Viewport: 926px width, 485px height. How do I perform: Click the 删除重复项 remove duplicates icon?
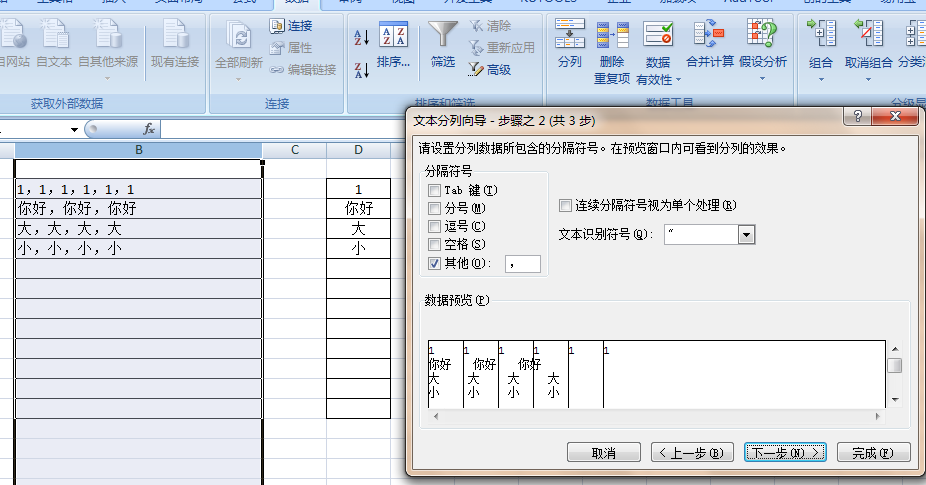pos(612,36)
